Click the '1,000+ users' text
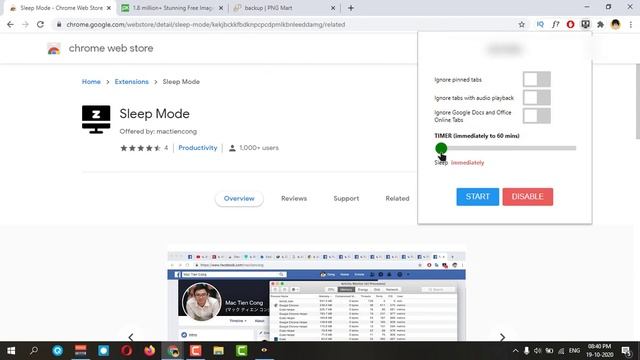Screen dimensions: 640x360 (259, 148)
